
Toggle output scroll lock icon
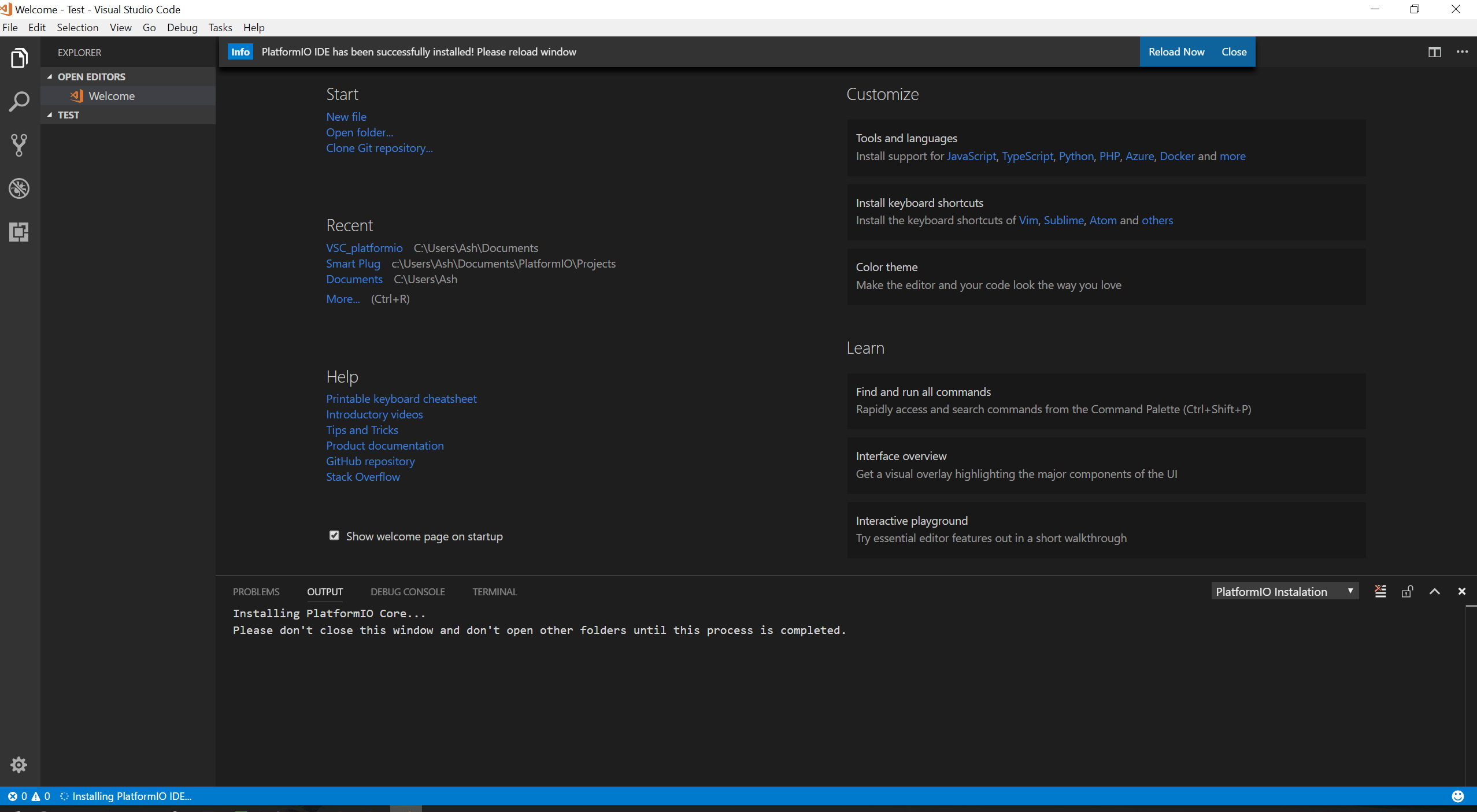tap(1407, 591)
